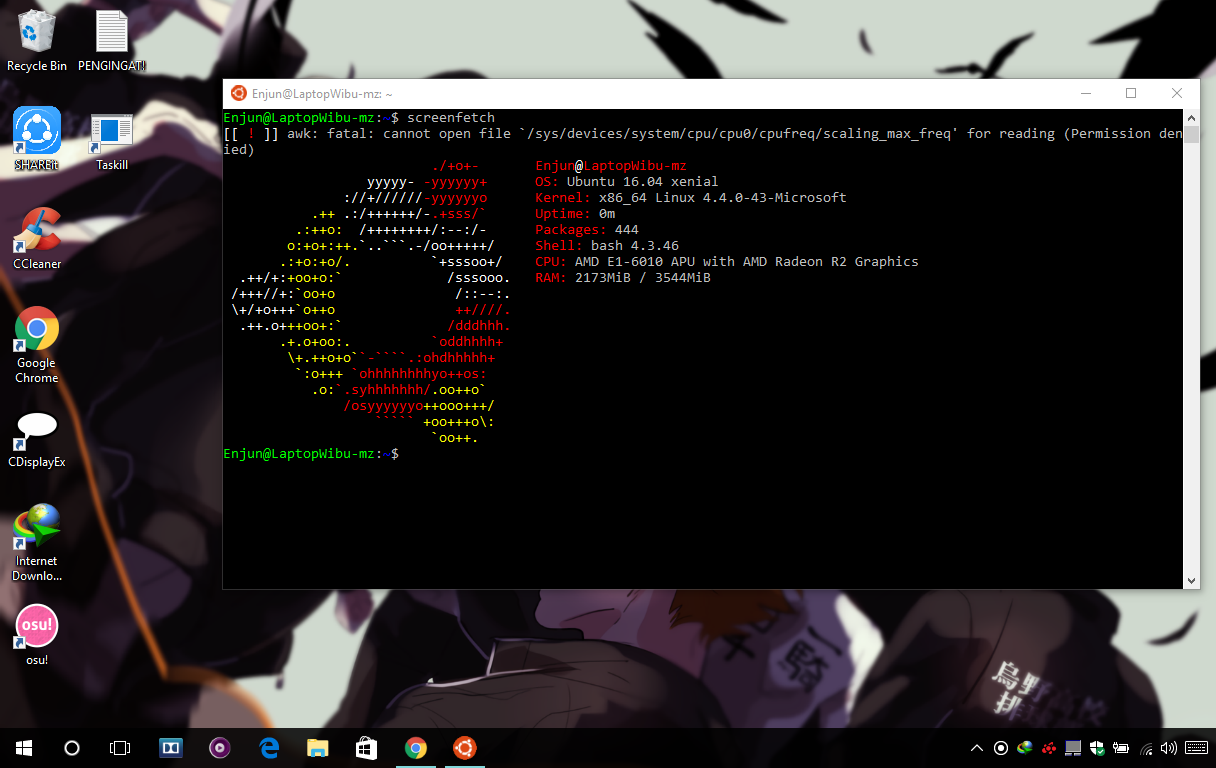Click the red dots tray icon
1216x768 pixels.
[x=1049, y=748]
